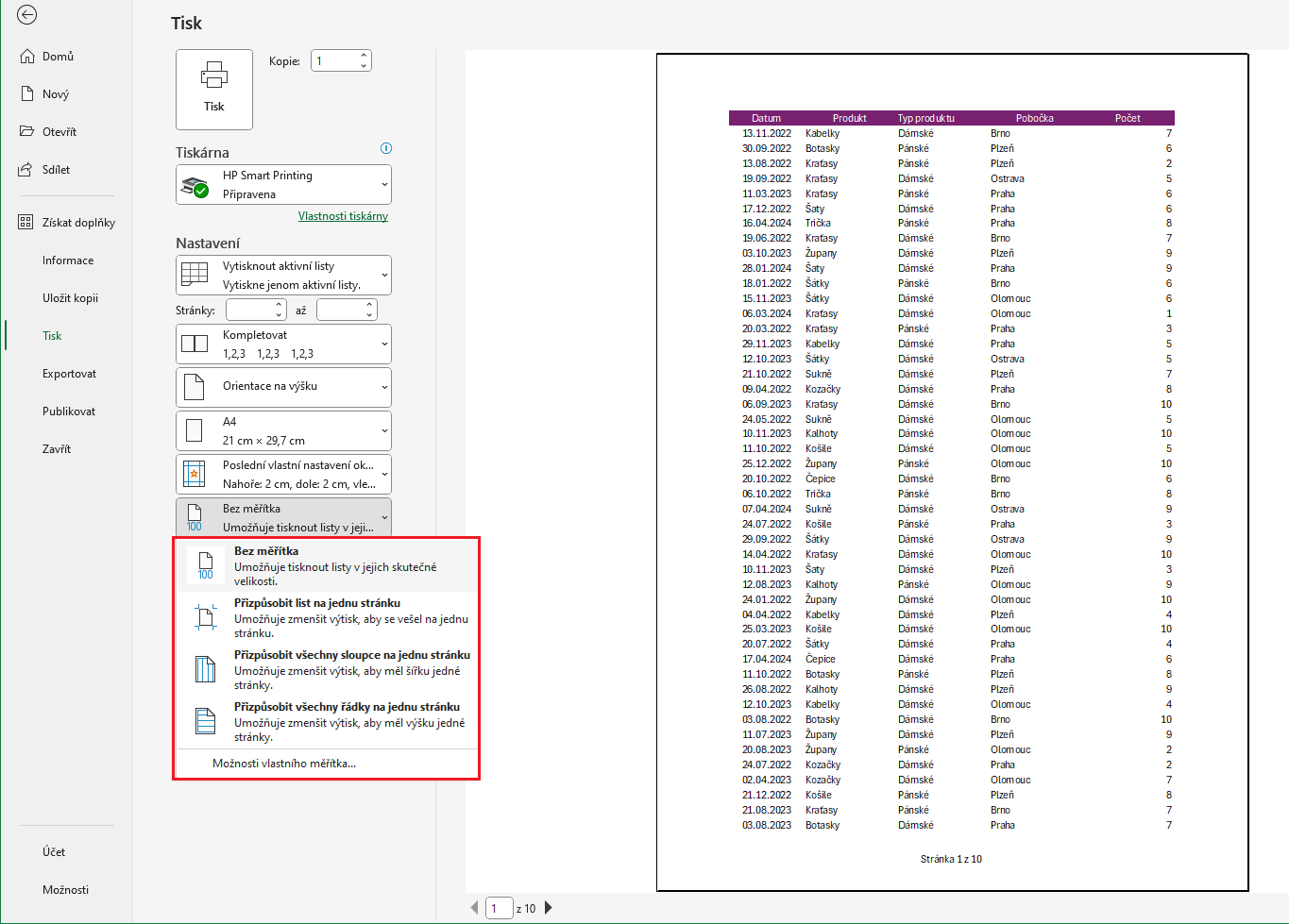Click Zavřít in the sidebar
The height and width of the screenshot is (924, 1289).
57,449
